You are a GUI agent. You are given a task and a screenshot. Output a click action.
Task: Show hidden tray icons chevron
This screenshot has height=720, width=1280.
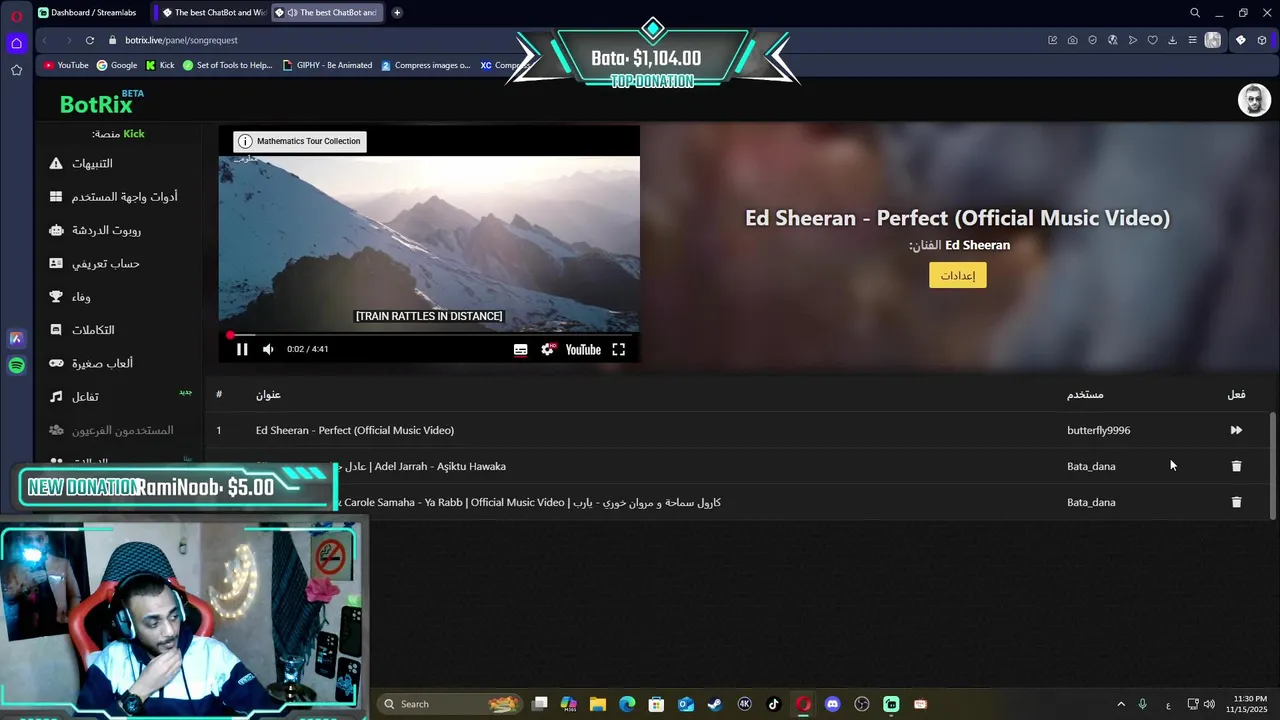(x=1121, y=704)
